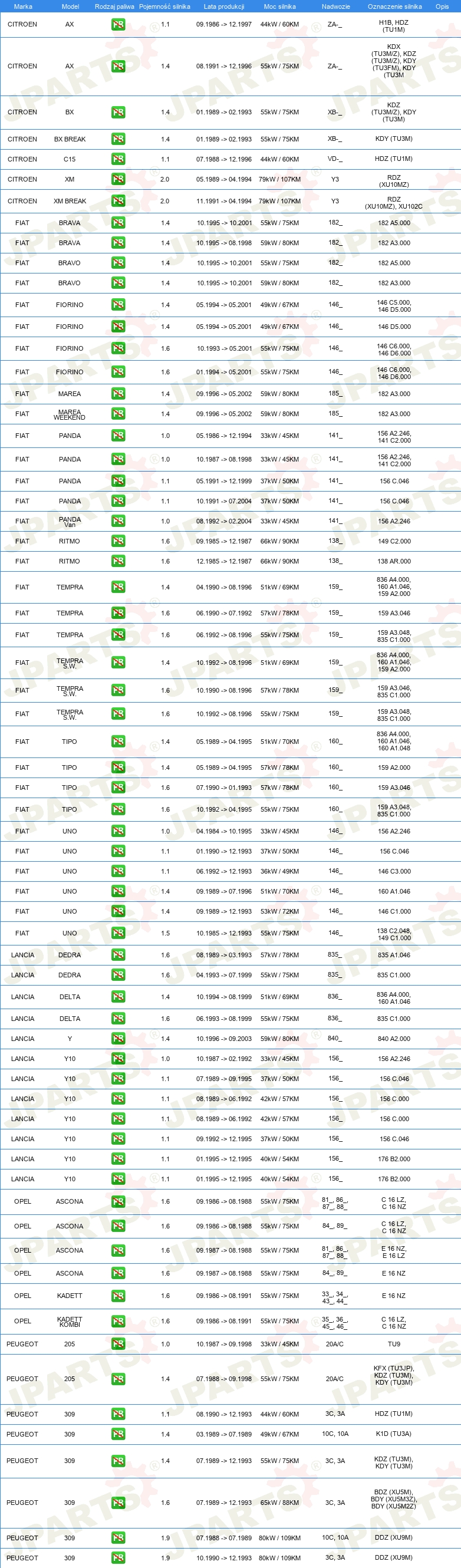The image size is (461, 1568).
Task: Click the Lata produkcji column header
Action: (223, 6)
